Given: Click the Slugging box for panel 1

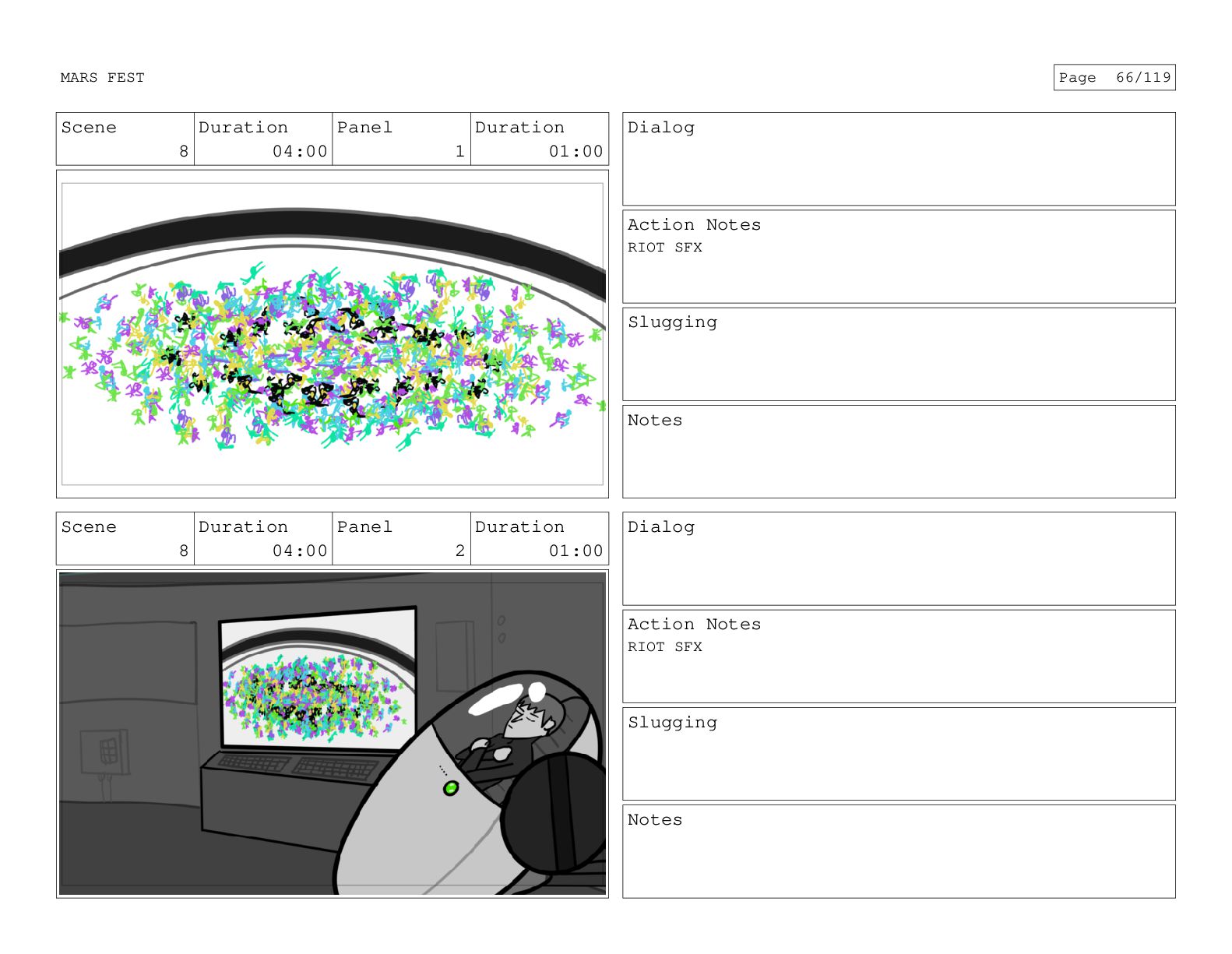Looking at the screenshot, I should tap(899, 354).
